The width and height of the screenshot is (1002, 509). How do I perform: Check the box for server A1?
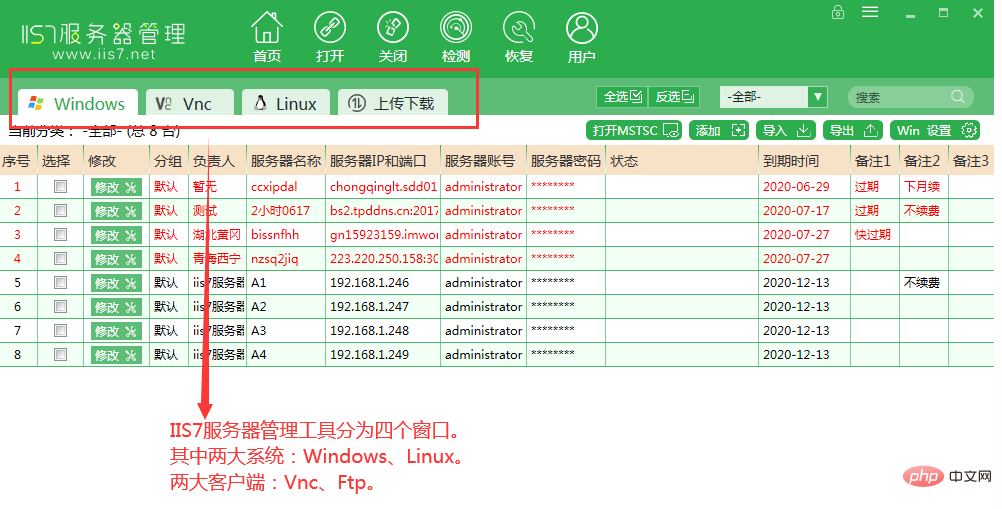pyautogui.click(x=61, y=282)
